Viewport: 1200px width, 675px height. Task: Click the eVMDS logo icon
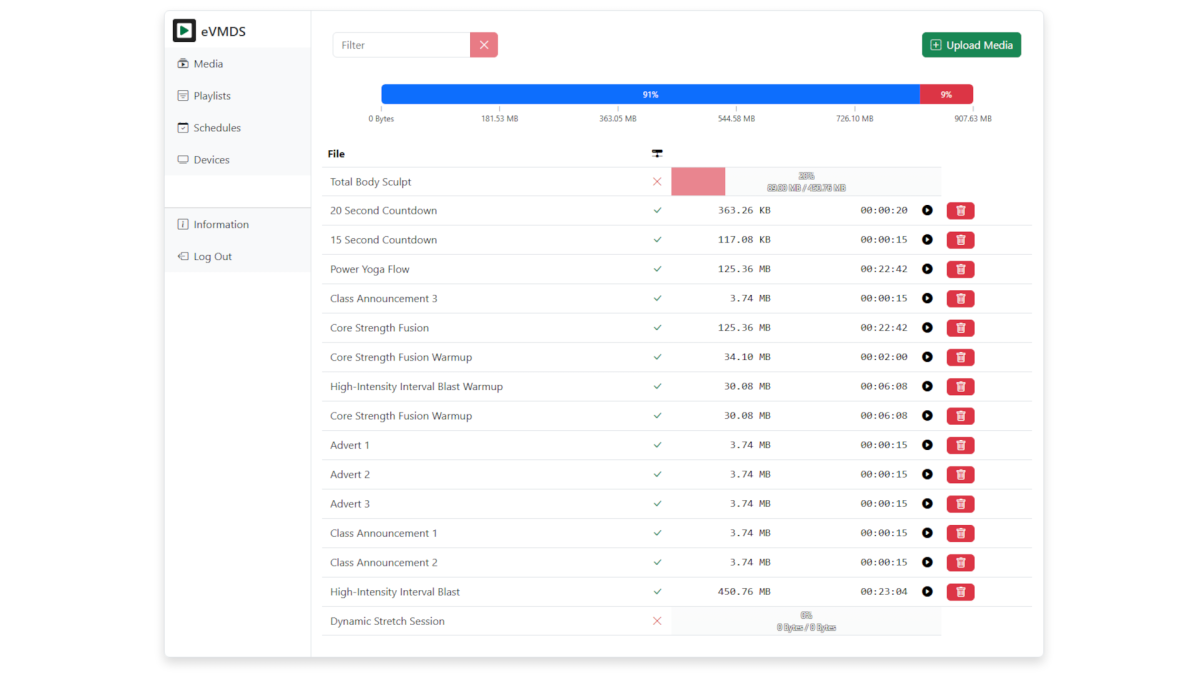point(184,31)
